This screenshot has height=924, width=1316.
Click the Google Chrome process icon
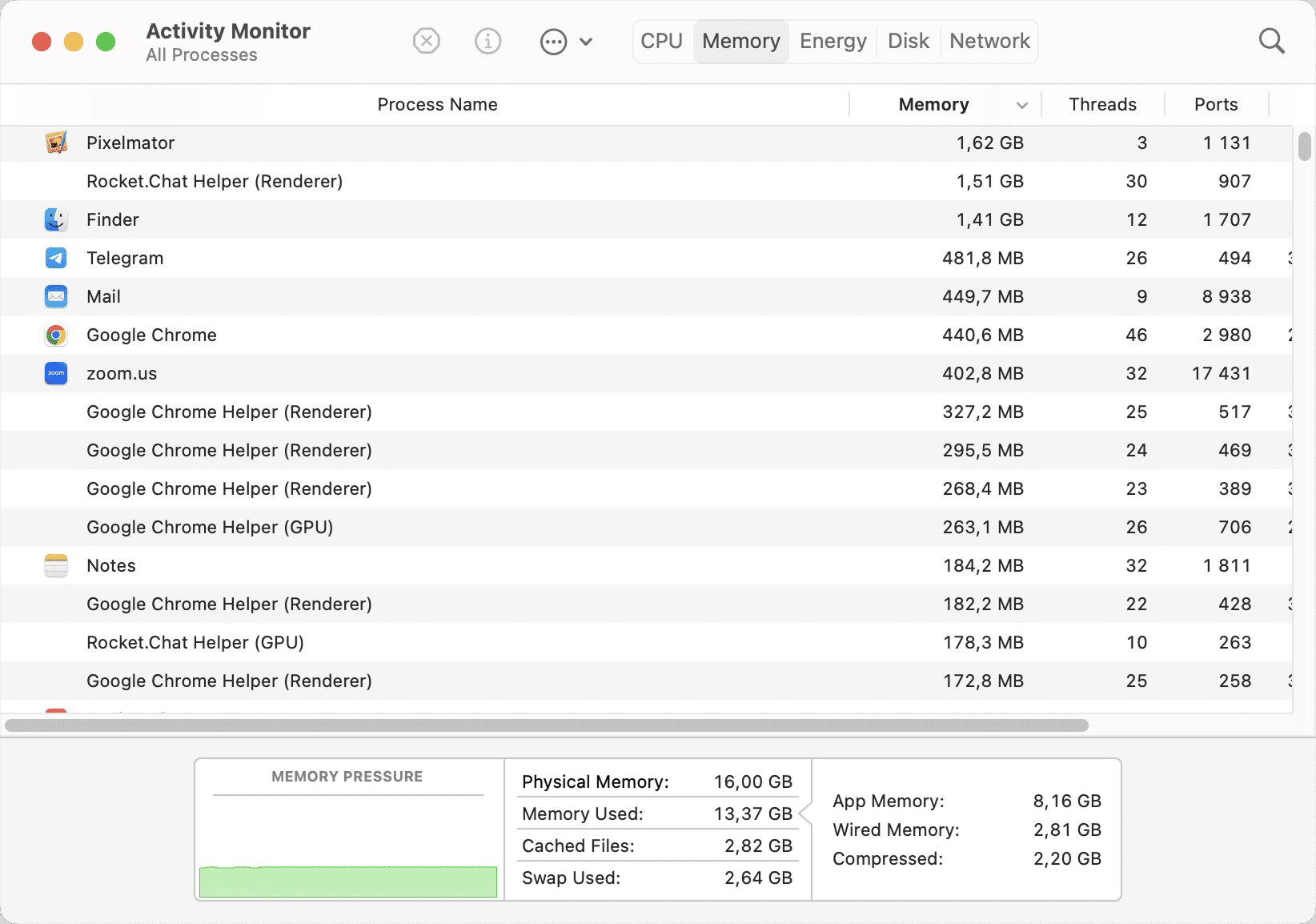(55, 335)
